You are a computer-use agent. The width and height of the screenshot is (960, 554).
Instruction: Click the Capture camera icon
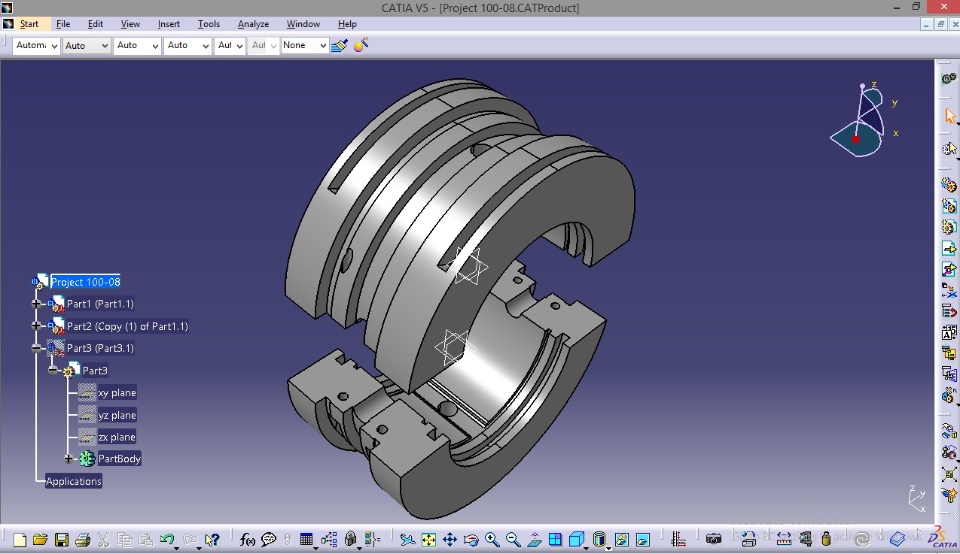713,539
